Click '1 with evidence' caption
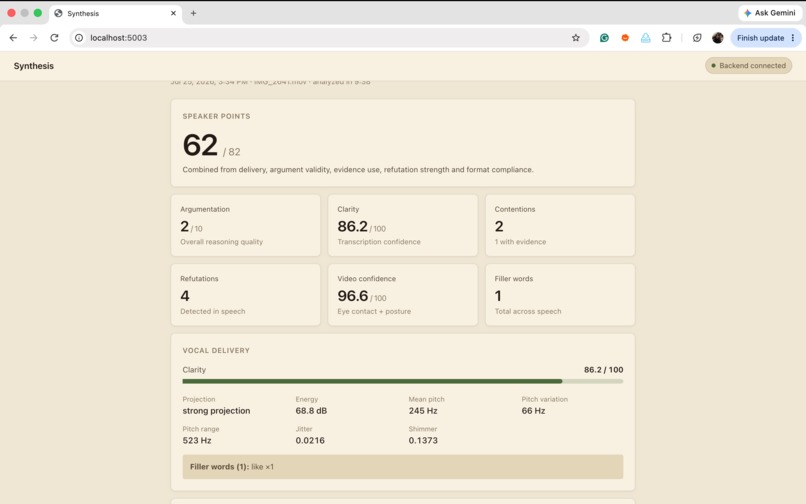 coord(520,242)
